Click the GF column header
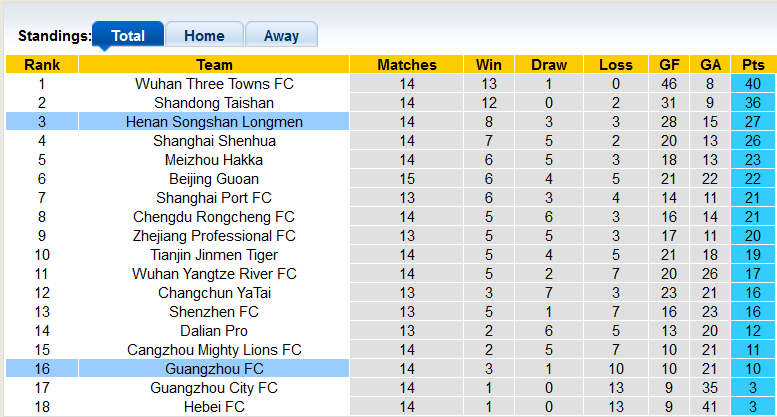777x417 pixels. (669, 64)
